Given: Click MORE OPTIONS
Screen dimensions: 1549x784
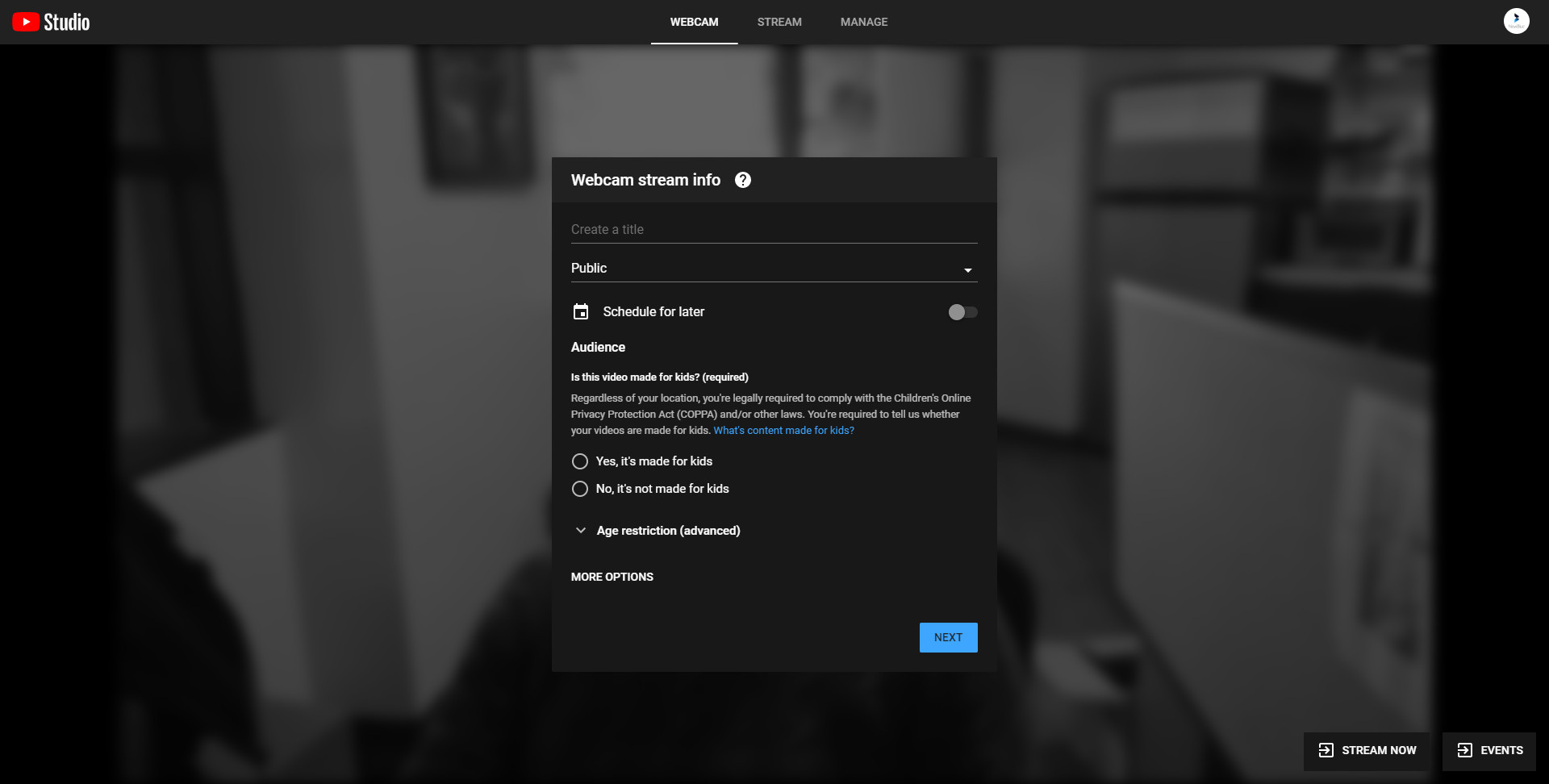Looking at the screenshot, I should pos(612,577).
